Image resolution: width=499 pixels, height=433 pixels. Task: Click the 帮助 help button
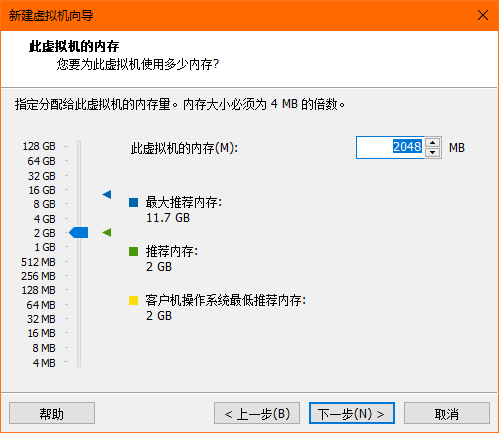(x=52, y=413)
